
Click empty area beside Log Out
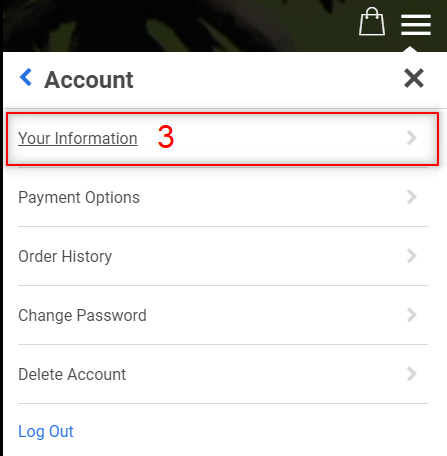point(250,432)
